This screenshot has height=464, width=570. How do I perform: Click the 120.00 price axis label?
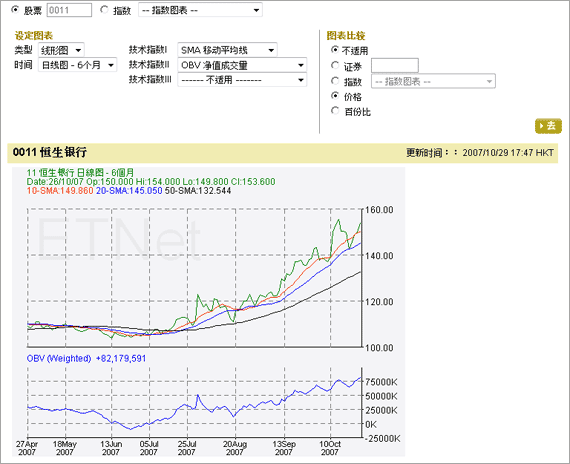379,302
